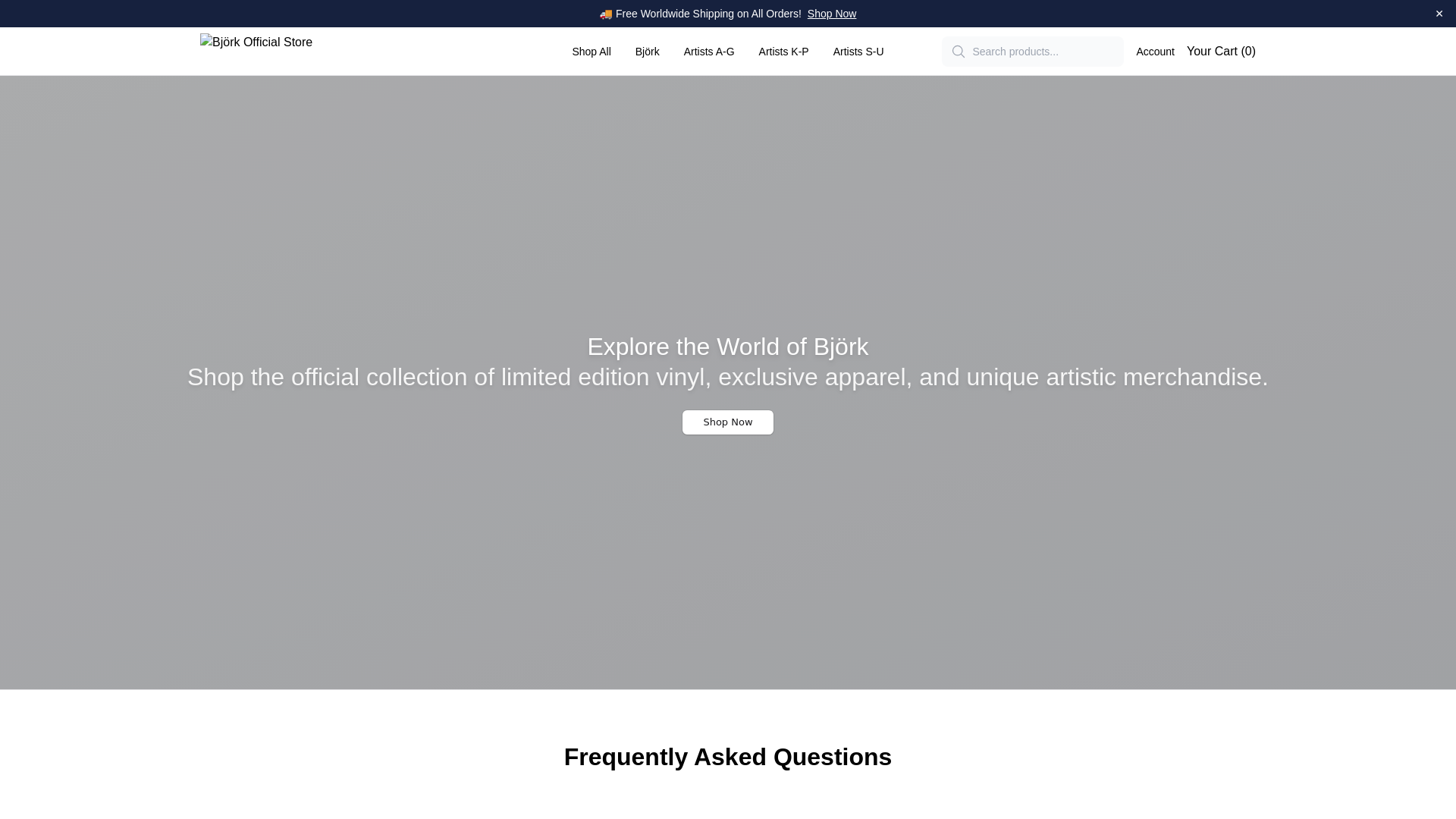1456x819 pixels.
Task: Focus the Search products input field
Action: point(1033,52)
